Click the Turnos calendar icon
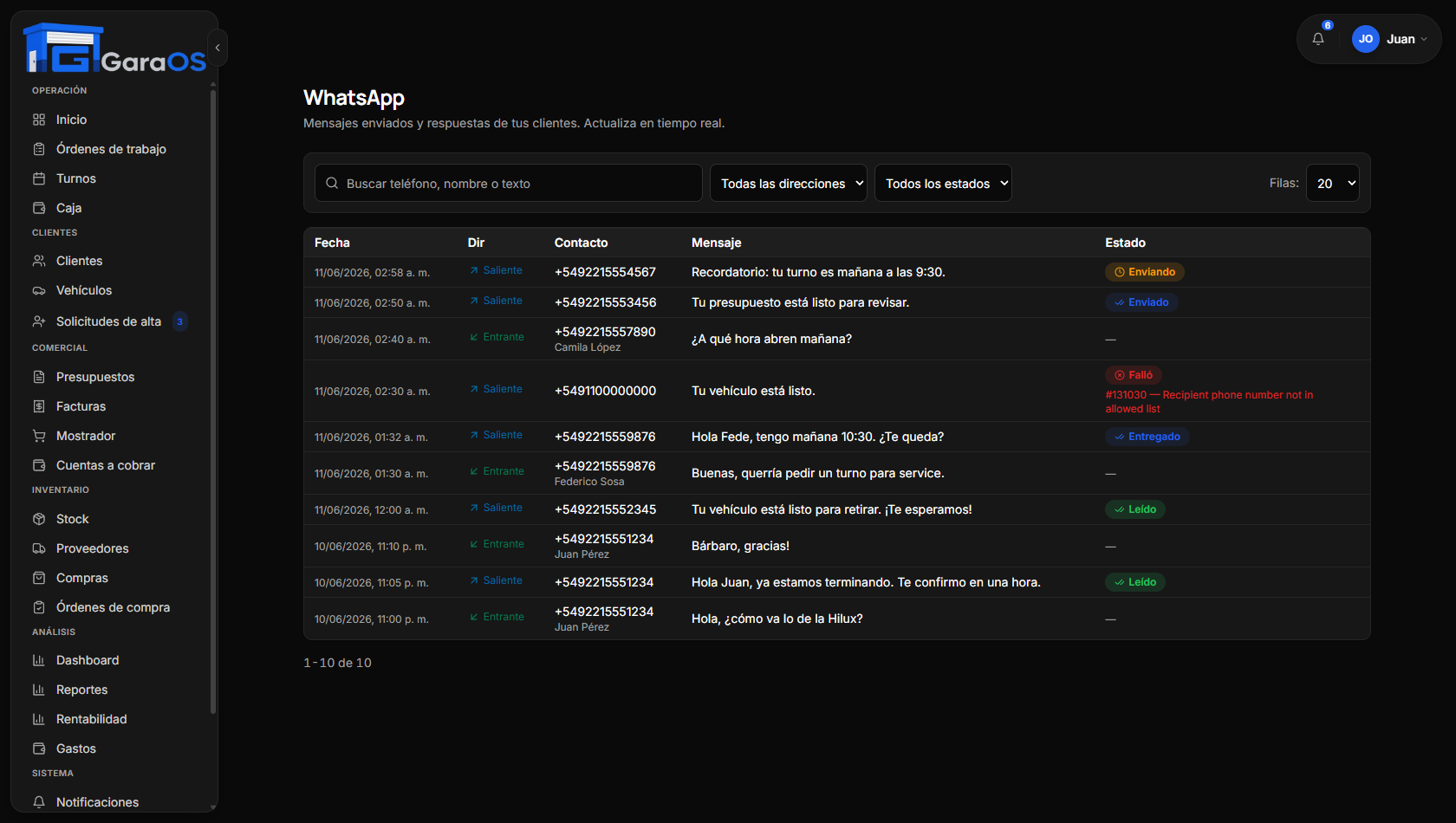The image size is (1456, 823). 39,178
